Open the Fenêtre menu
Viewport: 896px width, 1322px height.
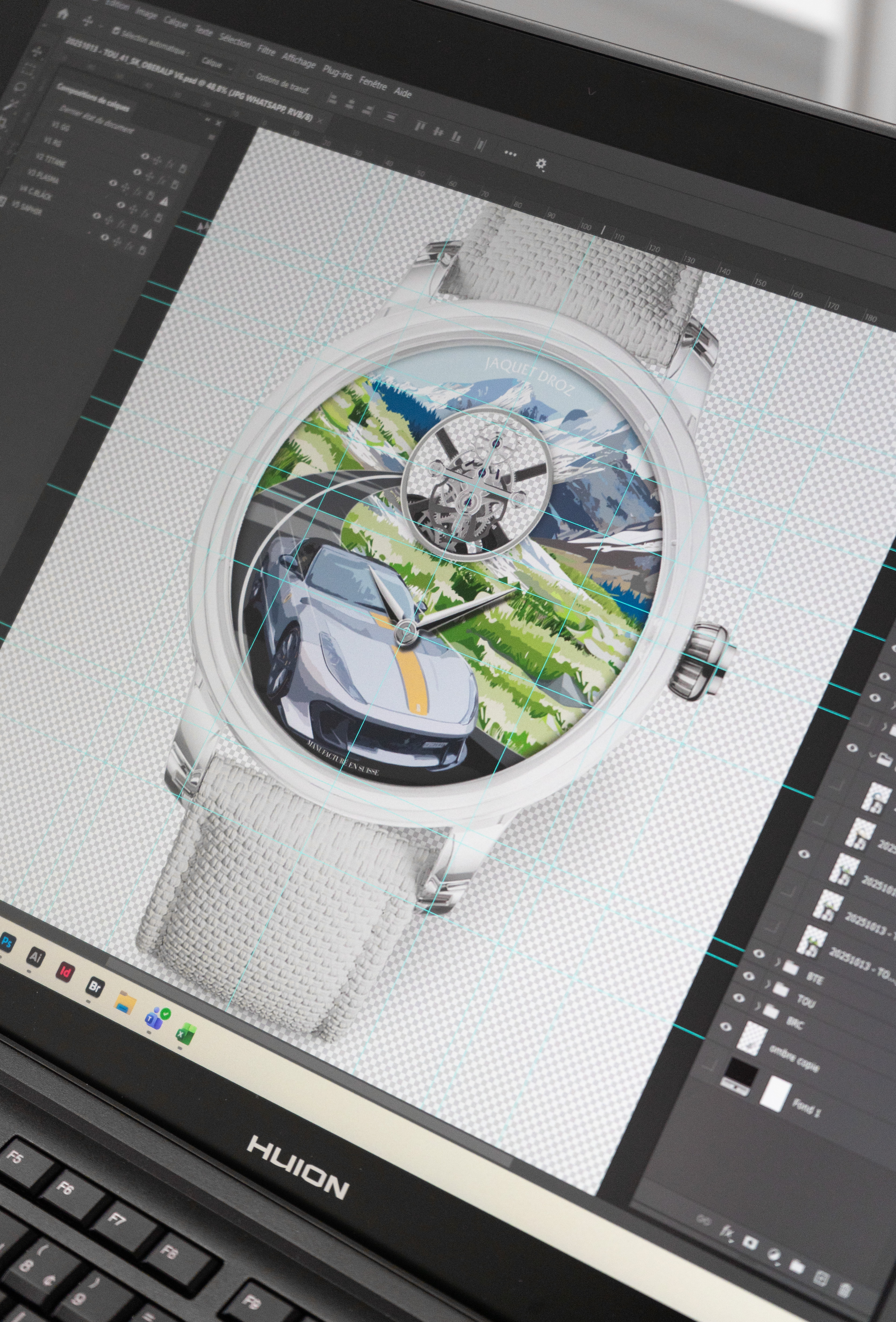(x=372, y=84)
